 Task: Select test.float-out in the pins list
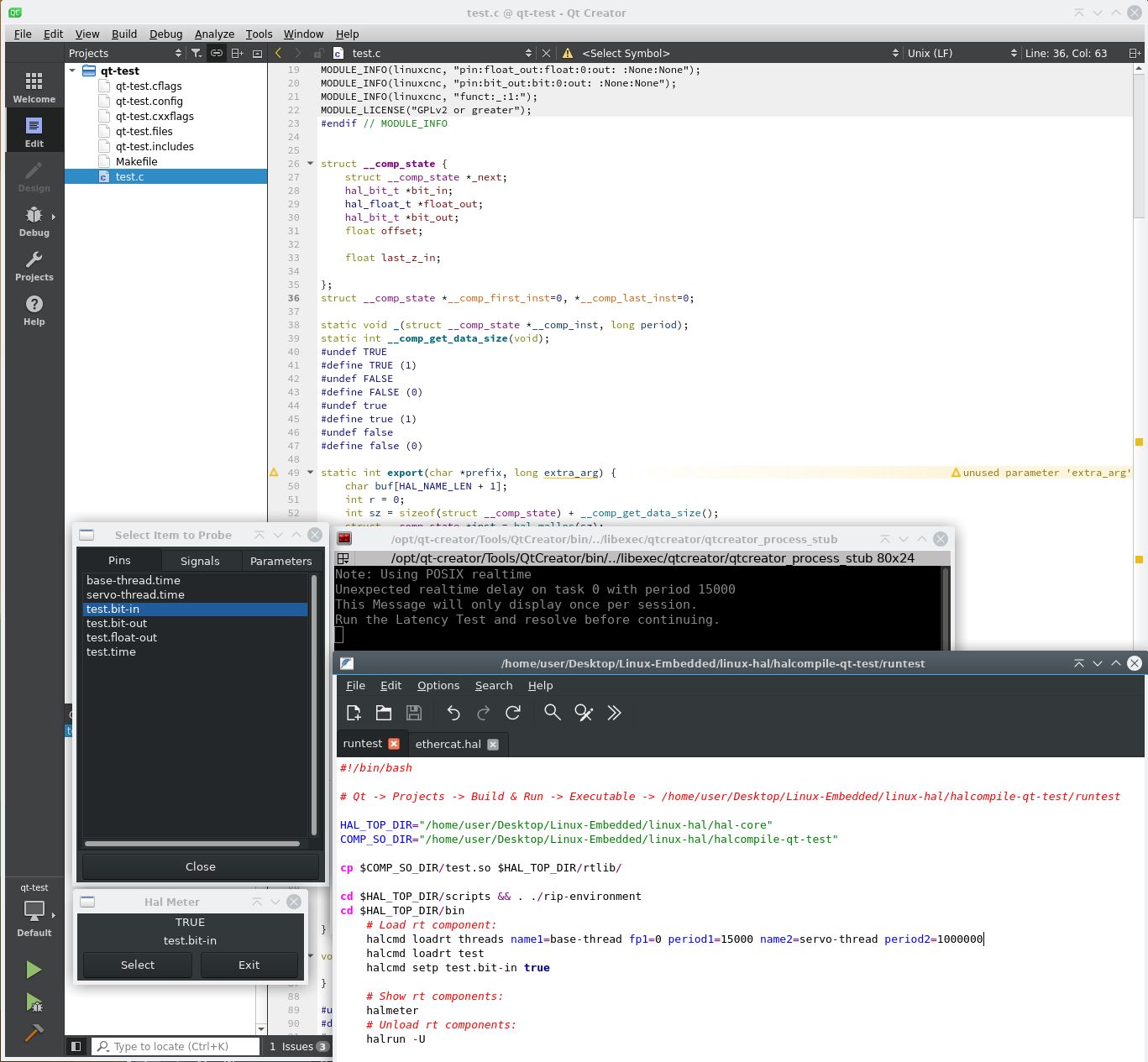195,638
